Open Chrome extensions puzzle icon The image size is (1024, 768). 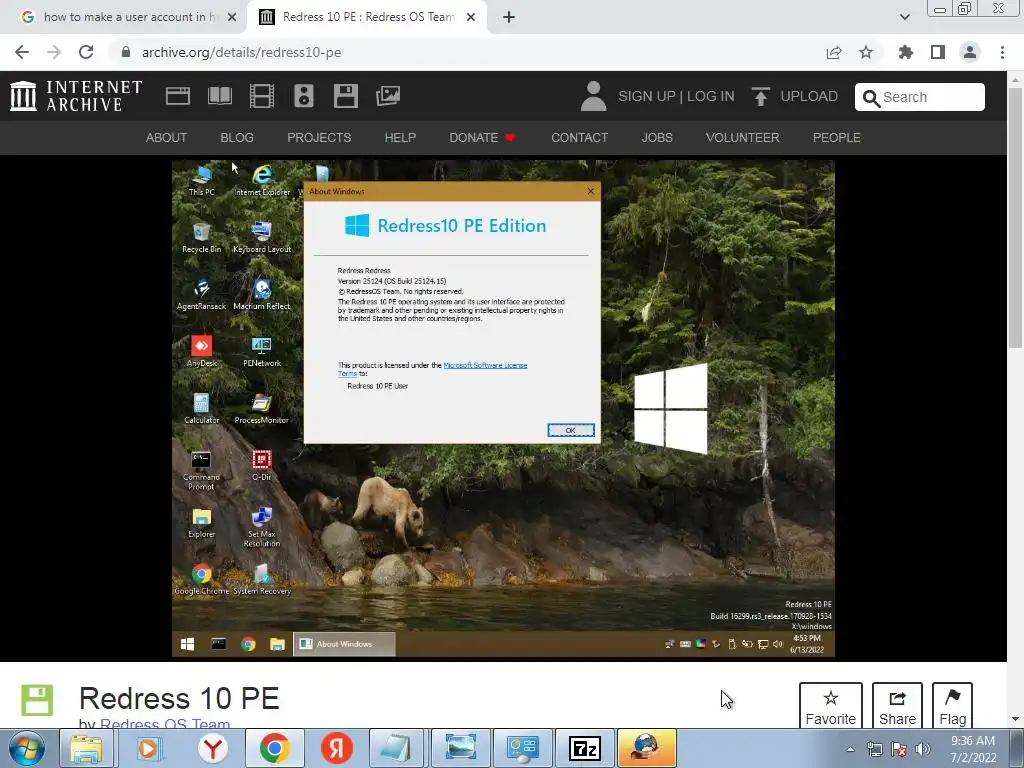(906, 52)
